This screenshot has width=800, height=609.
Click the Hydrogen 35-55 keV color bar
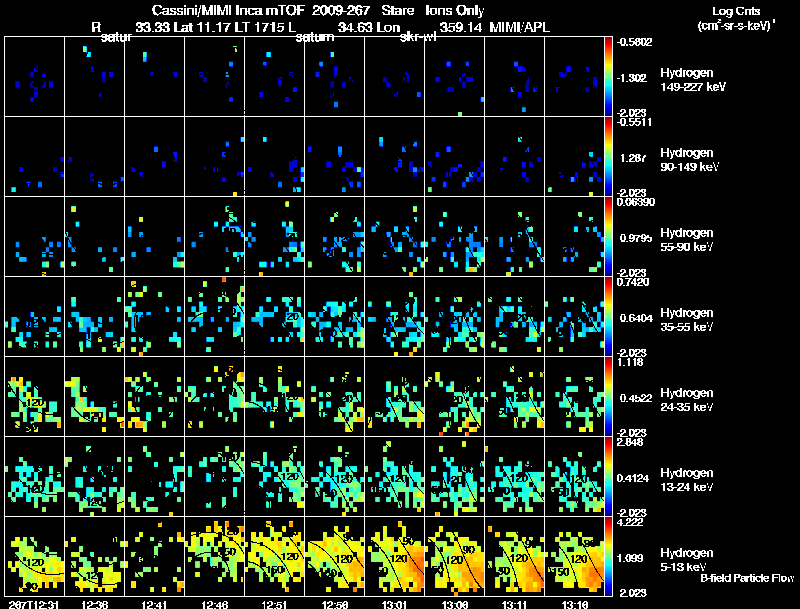pyautogui.click(x=608, y=316)
